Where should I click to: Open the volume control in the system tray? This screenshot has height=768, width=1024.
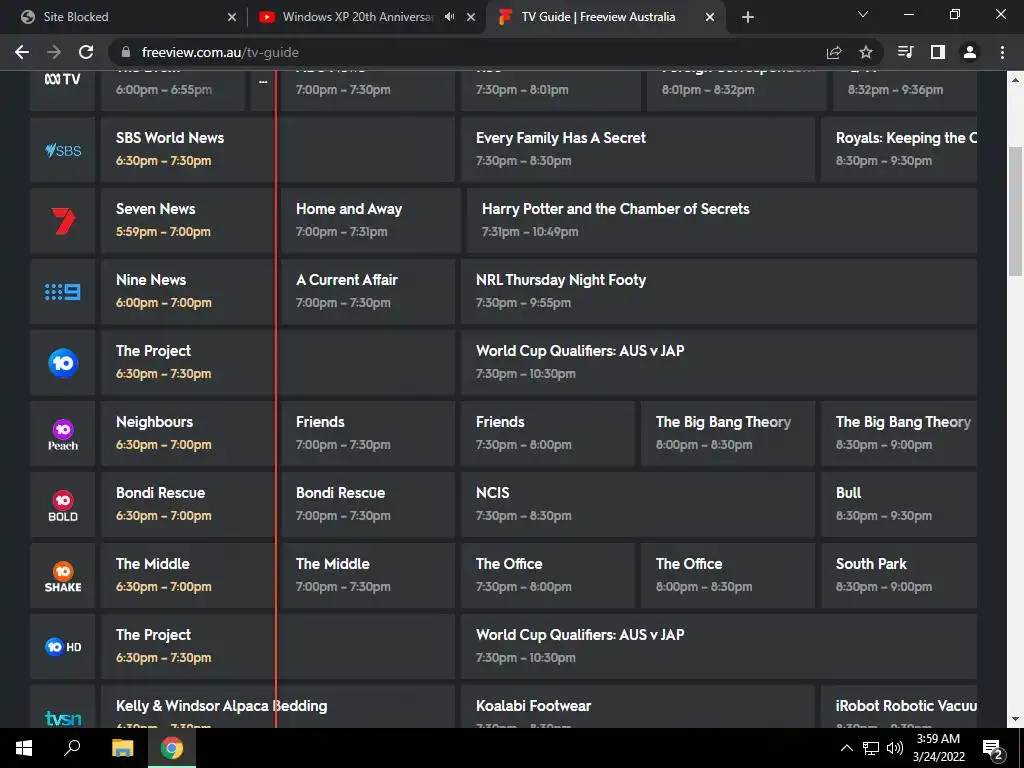895,748
